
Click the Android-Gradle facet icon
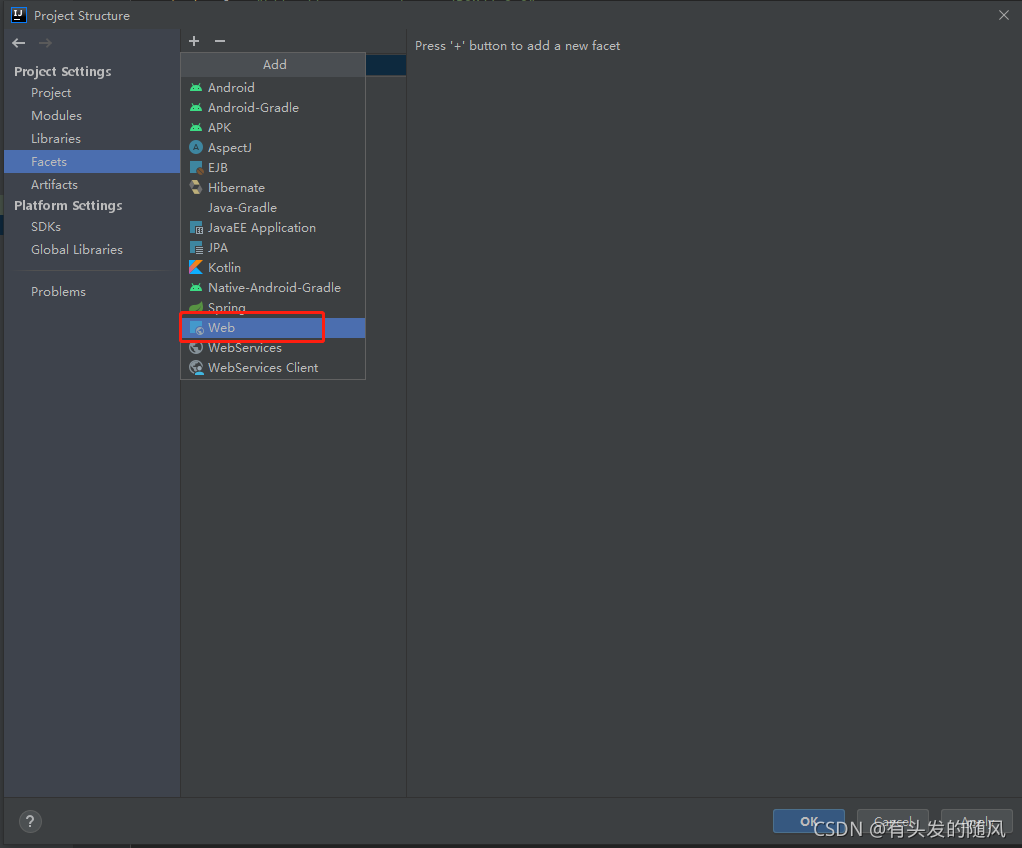[x=196, y=108]
